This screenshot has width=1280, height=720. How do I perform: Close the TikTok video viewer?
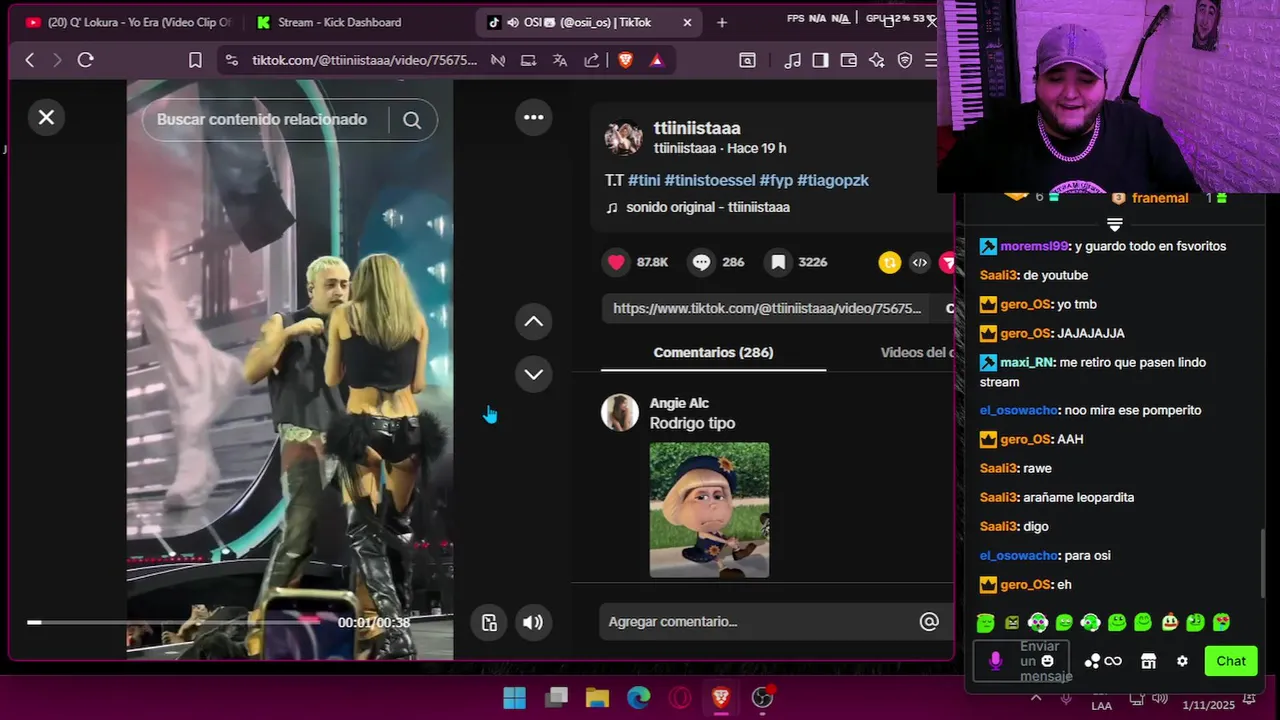coord(46,117)
